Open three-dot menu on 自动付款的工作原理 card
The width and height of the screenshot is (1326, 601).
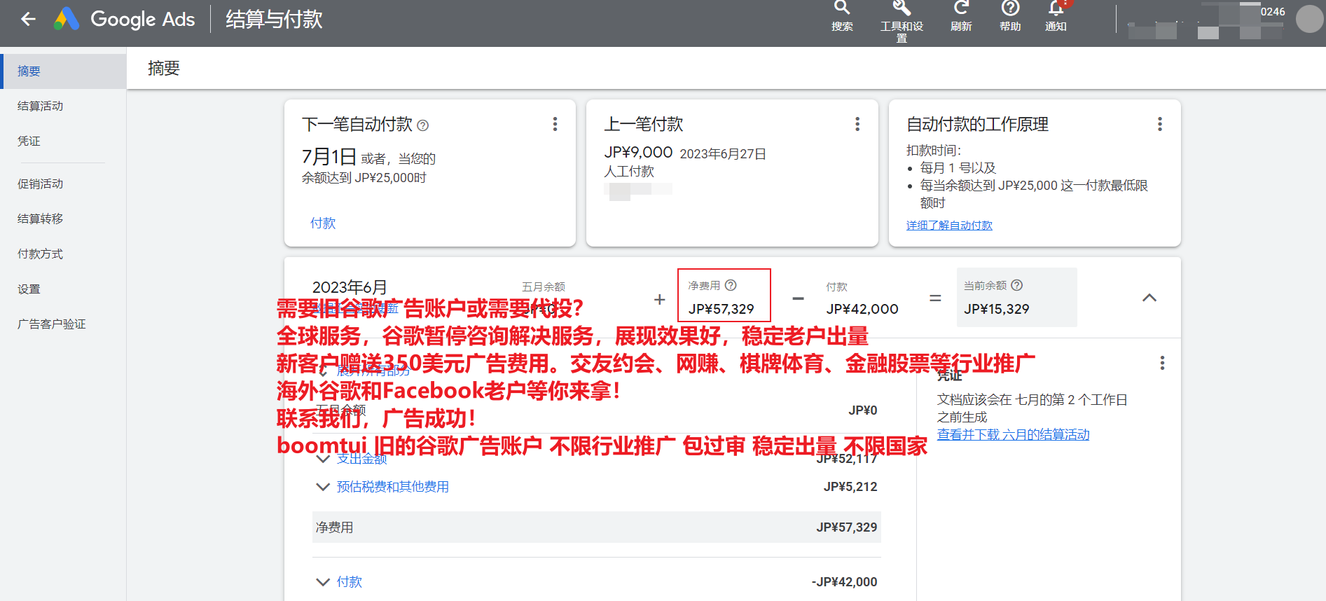tap(1160, 124)
